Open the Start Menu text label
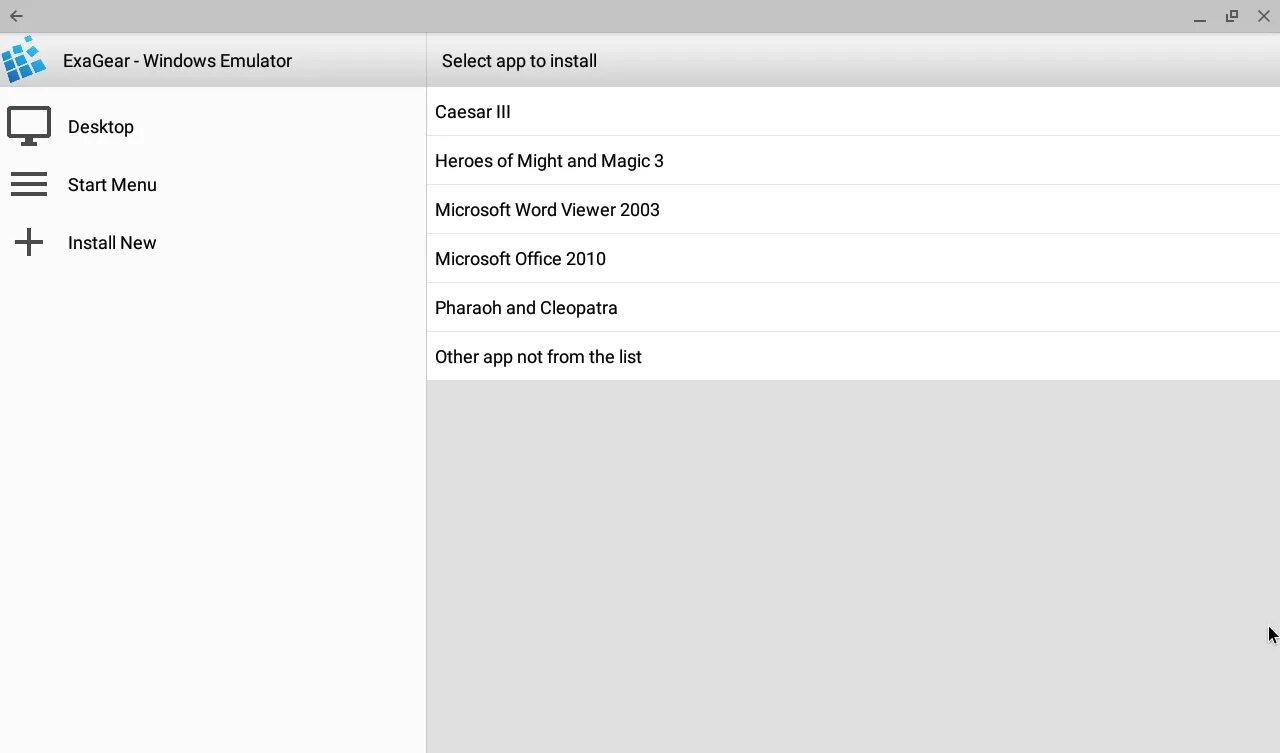The width and height of the screenshot is (1280, 753). [112, 185]
